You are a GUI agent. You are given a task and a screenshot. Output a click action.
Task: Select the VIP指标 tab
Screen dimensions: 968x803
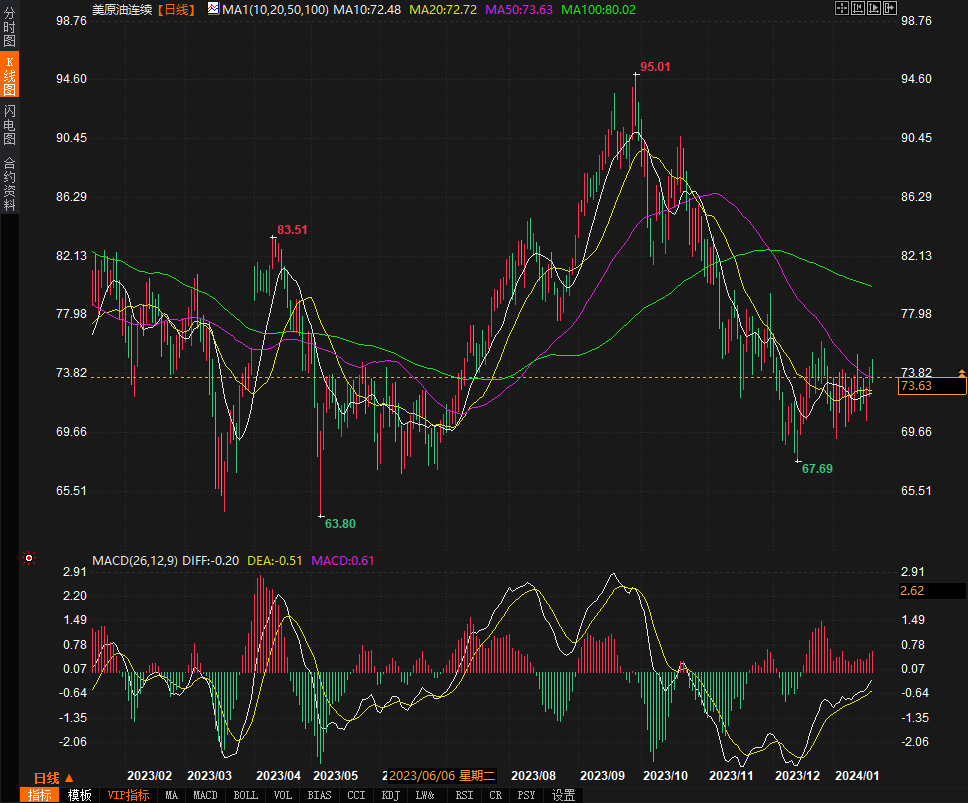[128, 795]
